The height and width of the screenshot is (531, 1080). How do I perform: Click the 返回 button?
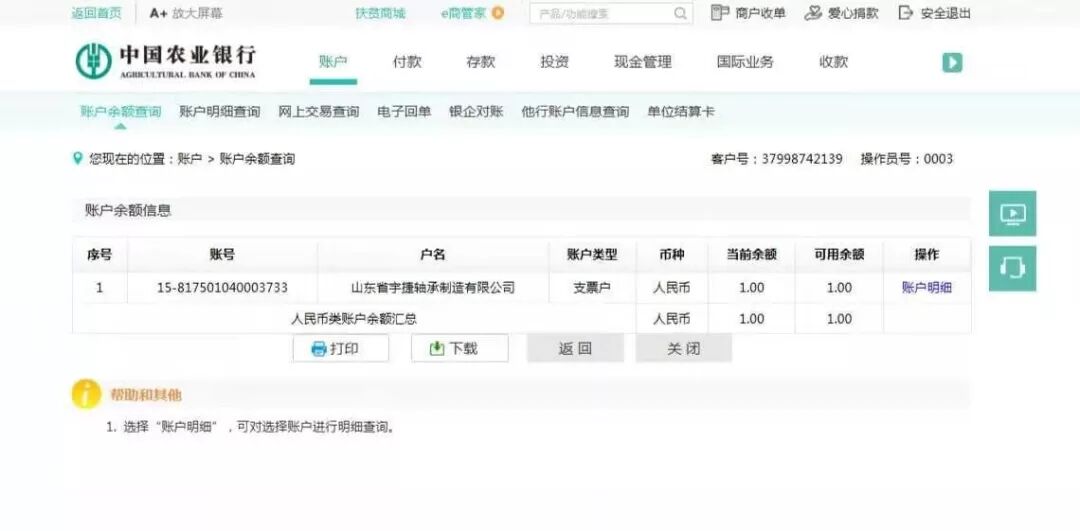[575, 348]
